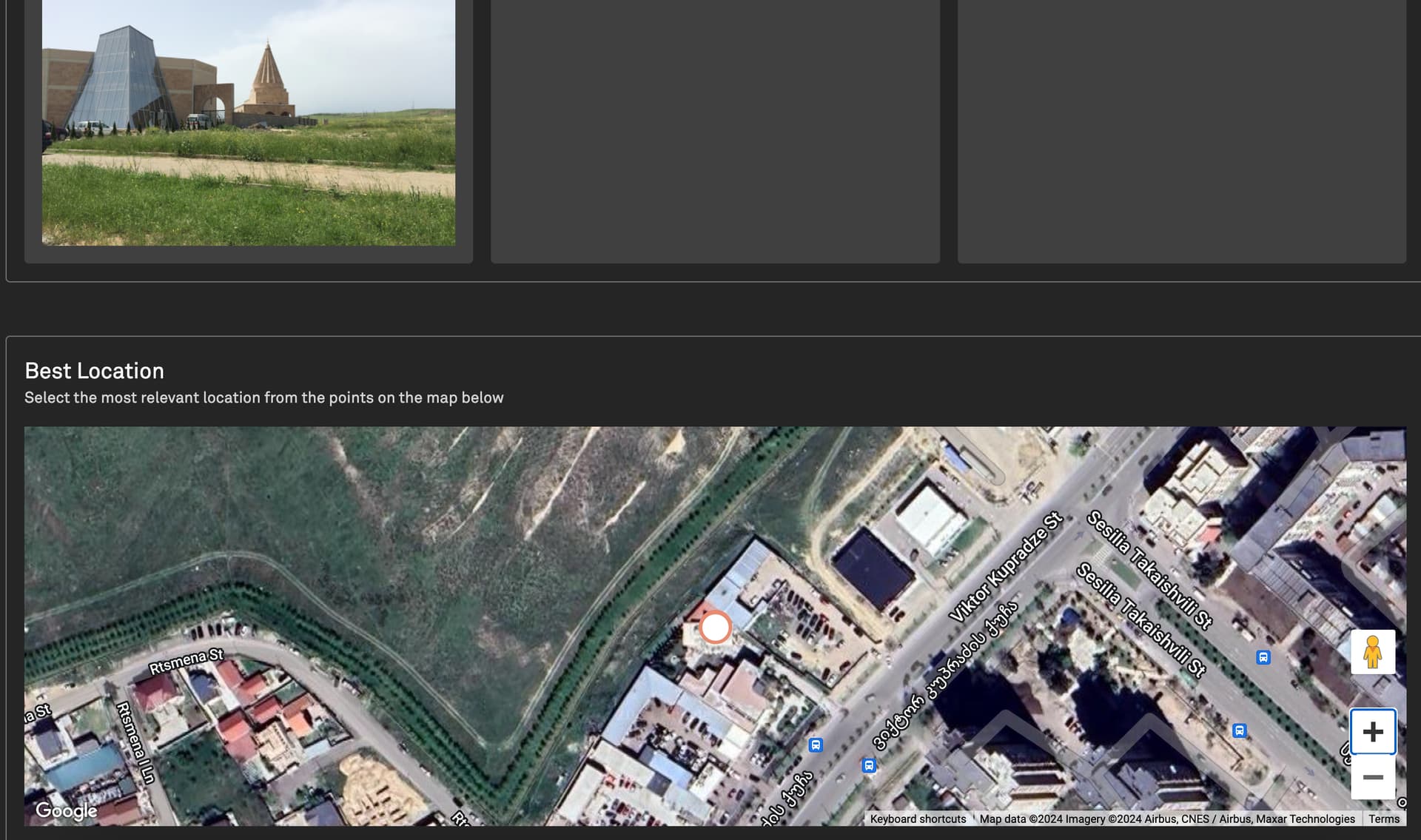The image size is (1421, 840).
Task: Click the dark-roofed square building on map
Action: click(873, 569)
